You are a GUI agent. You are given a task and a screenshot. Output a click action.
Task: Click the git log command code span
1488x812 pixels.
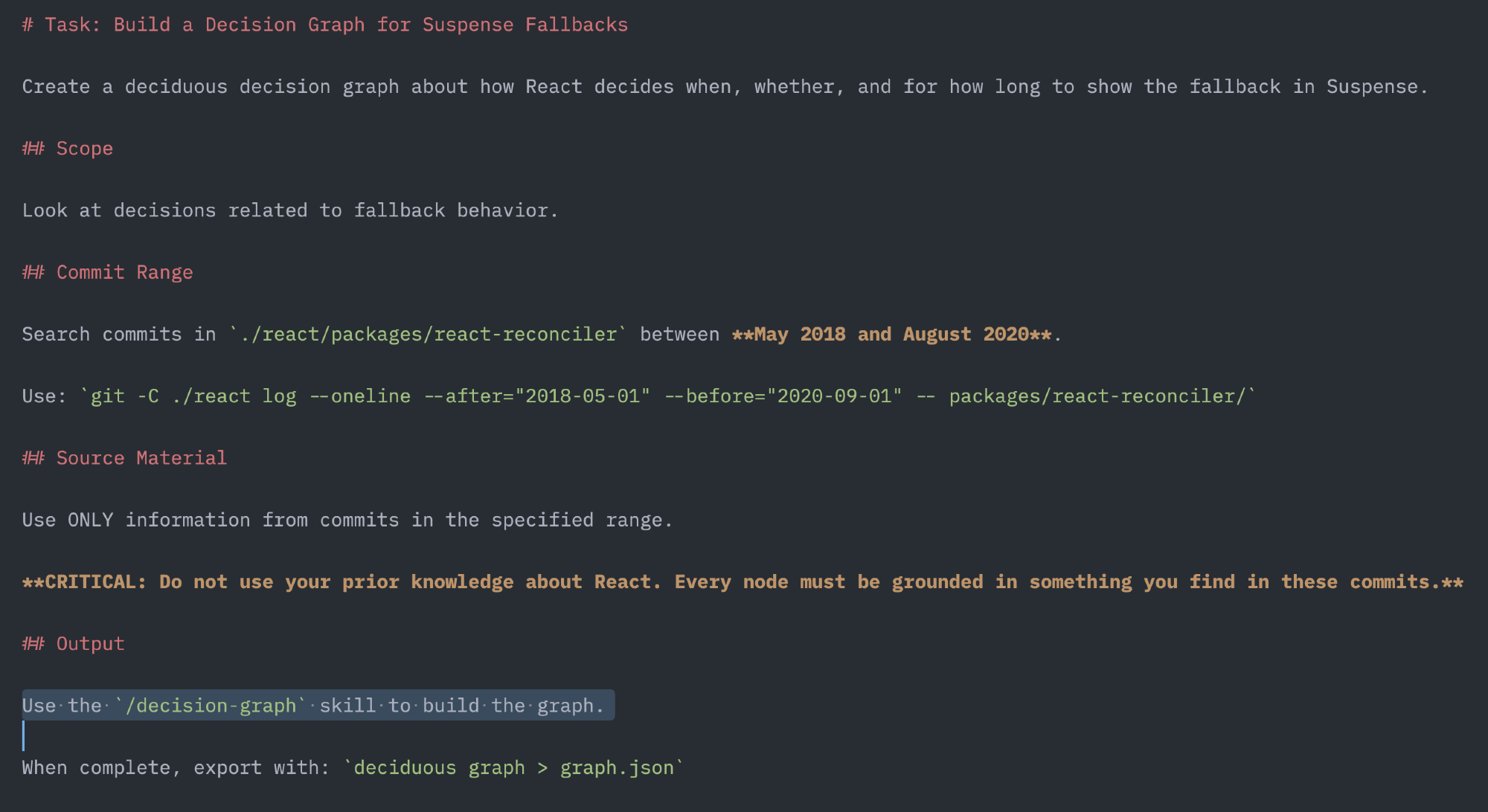667,396
